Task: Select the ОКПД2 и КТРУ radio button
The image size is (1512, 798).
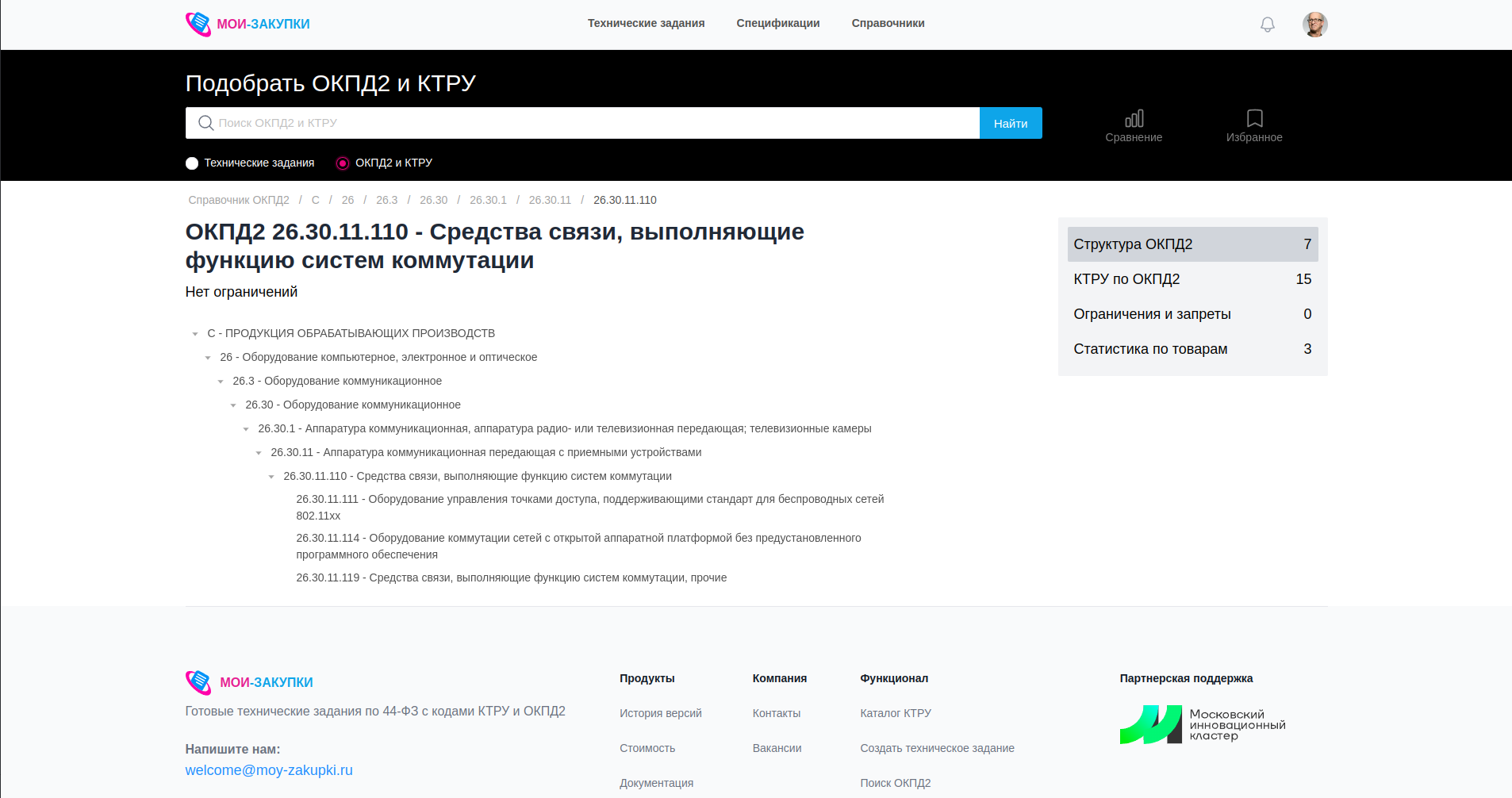Action: [x=343, y=163]
